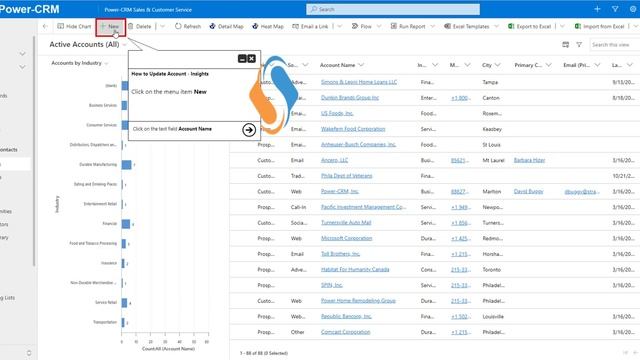Open the Active Accounts (All) view selector
640x360 pixels.
click(x=87, y=44)
